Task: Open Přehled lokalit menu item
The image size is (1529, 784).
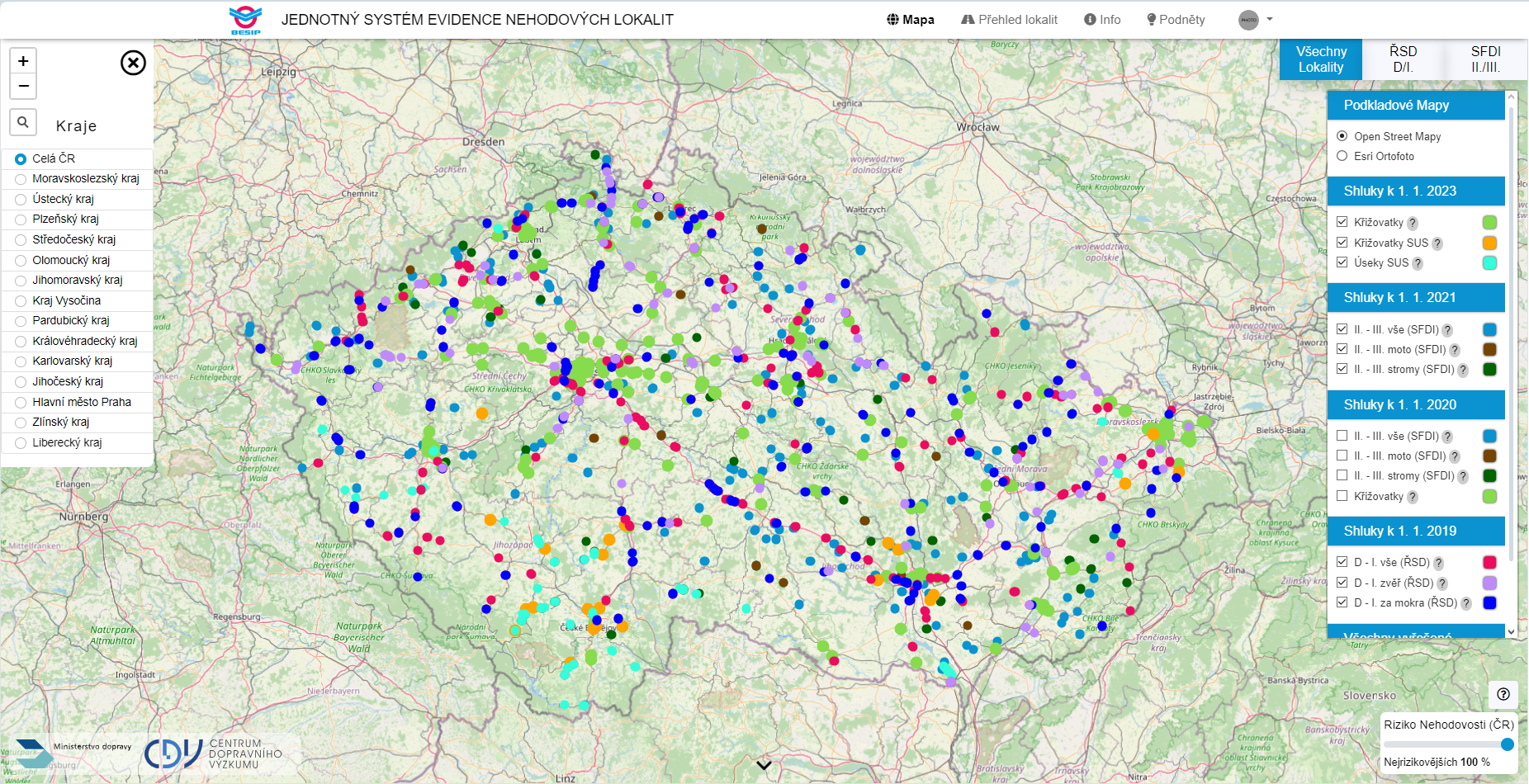Action: (x=1009, y=20)
